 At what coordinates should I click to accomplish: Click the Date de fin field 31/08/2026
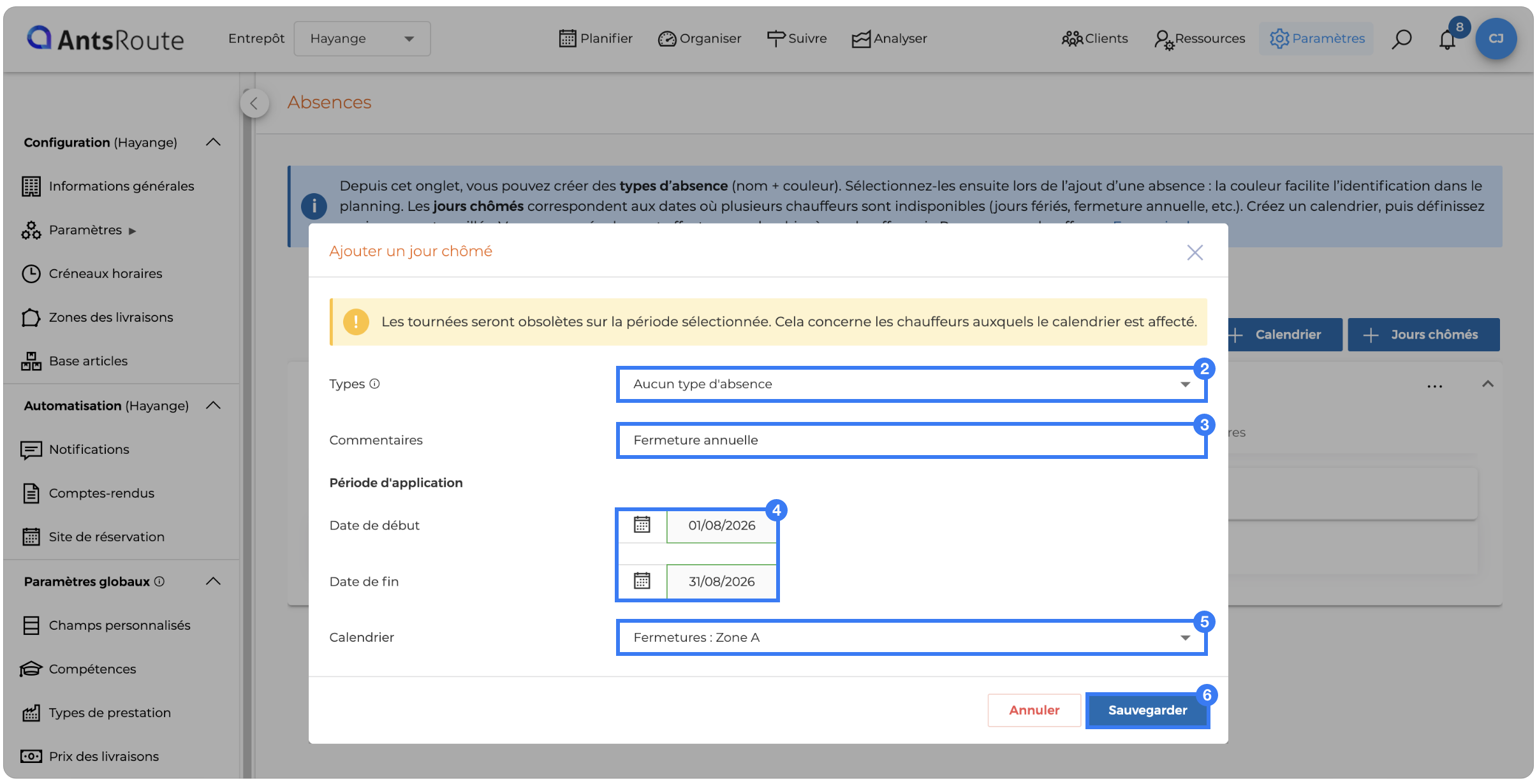[x=721, y=582]
